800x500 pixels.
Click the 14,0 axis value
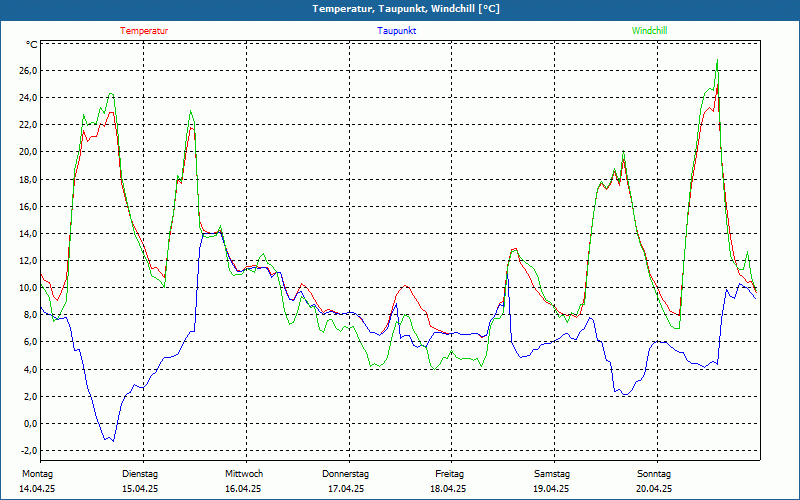28,233
